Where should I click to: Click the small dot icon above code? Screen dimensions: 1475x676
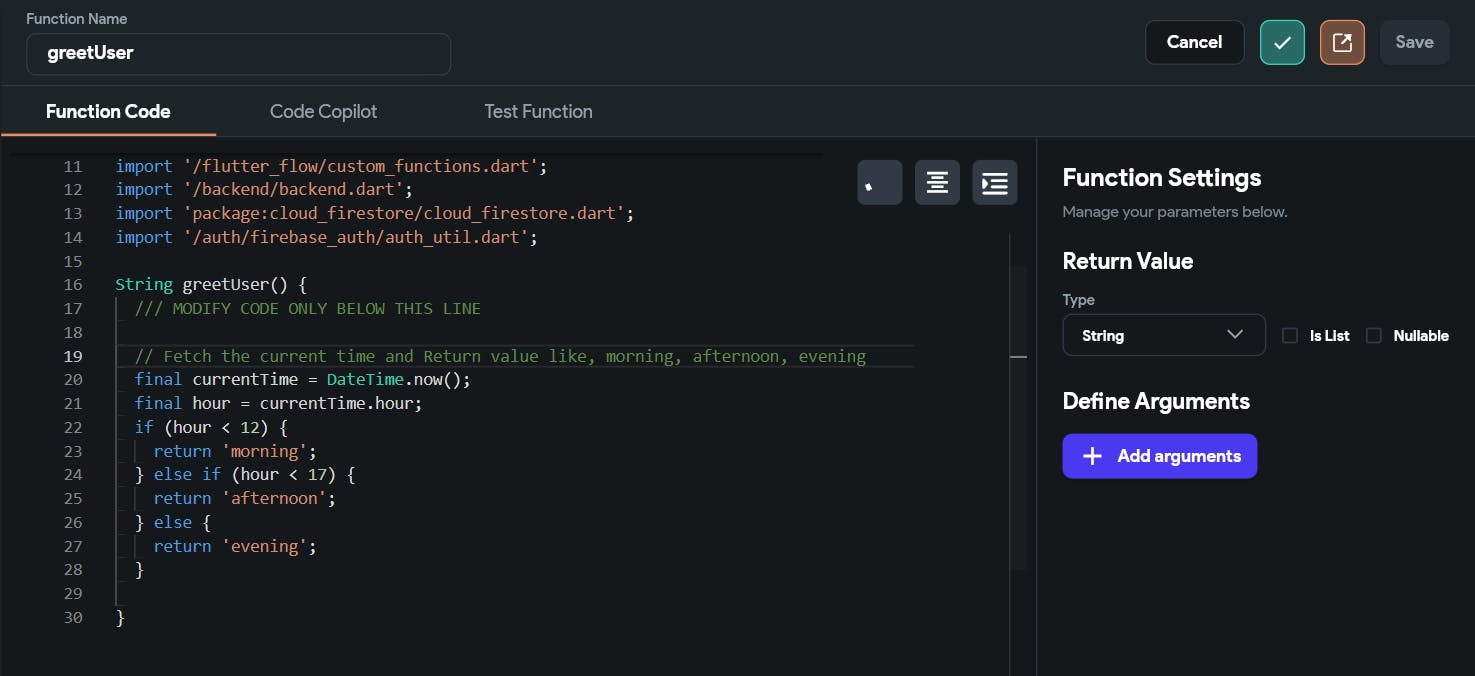click(x=880, y=183)
